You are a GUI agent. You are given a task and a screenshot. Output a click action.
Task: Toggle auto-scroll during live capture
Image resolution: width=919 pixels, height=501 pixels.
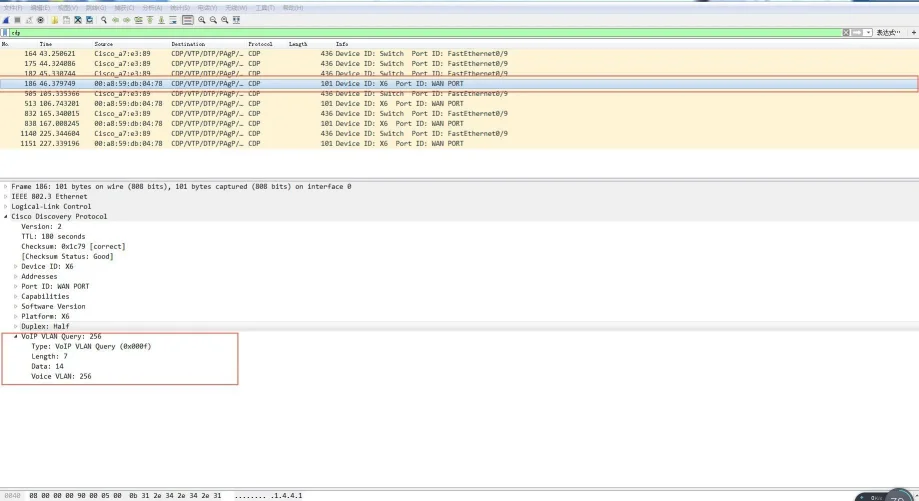[173, 20]
